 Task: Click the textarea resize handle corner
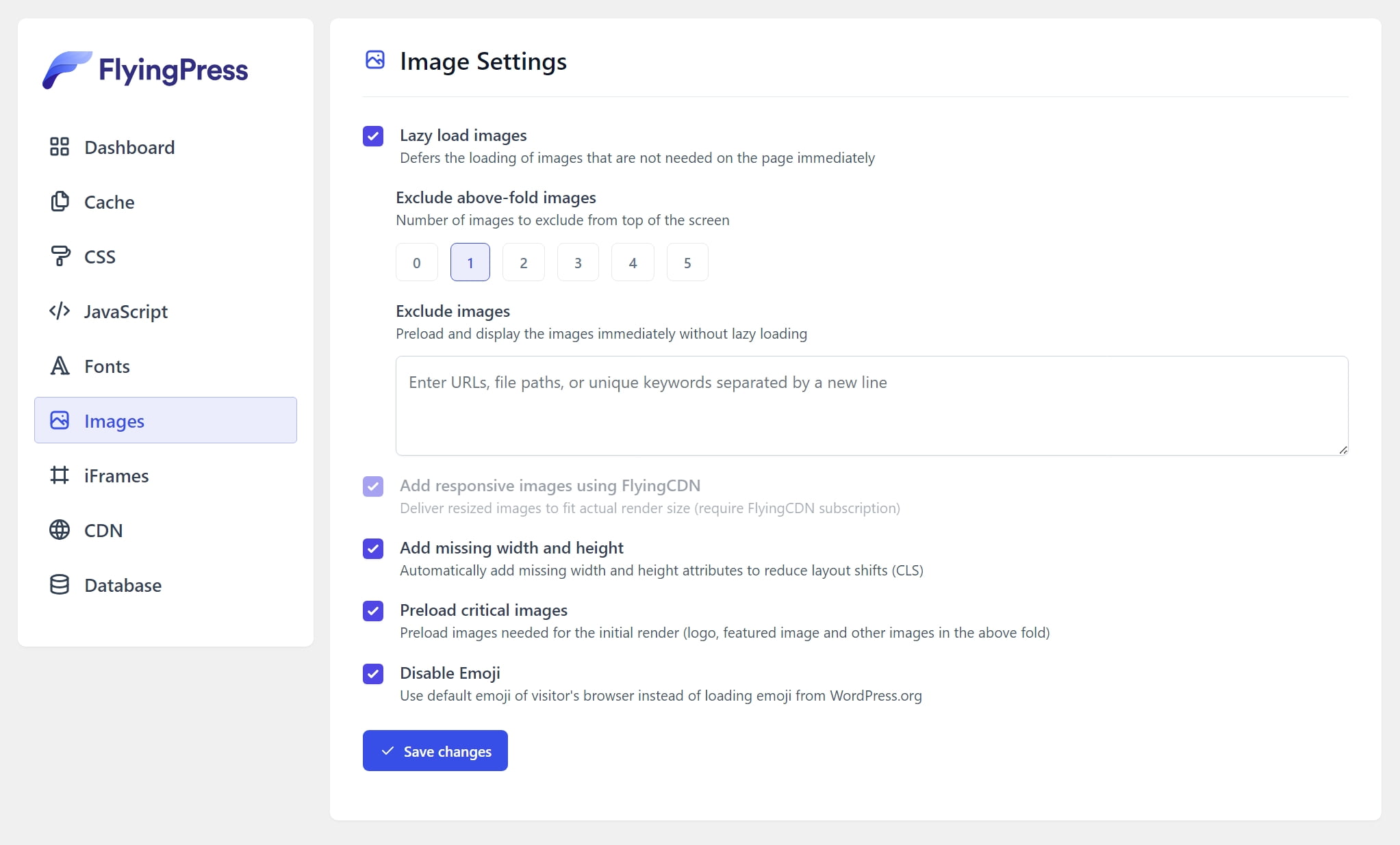pos(1343,450)
